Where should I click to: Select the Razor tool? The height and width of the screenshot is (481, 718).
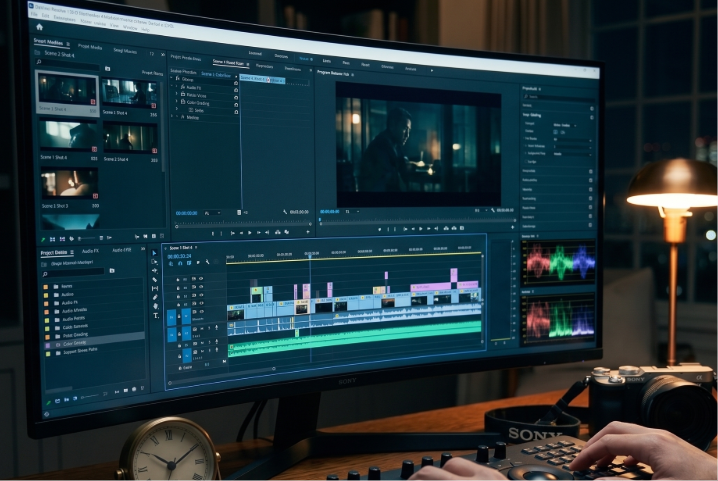tap(155, 279)
